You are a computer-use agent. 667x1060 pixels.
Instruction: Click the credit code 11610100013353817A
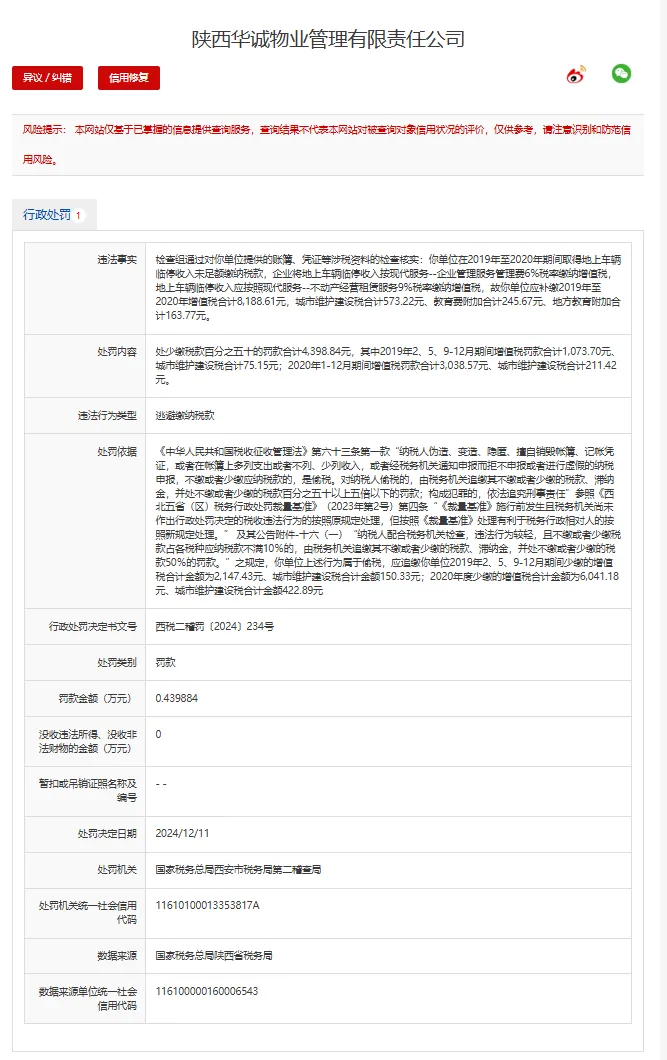click(208, 905)
